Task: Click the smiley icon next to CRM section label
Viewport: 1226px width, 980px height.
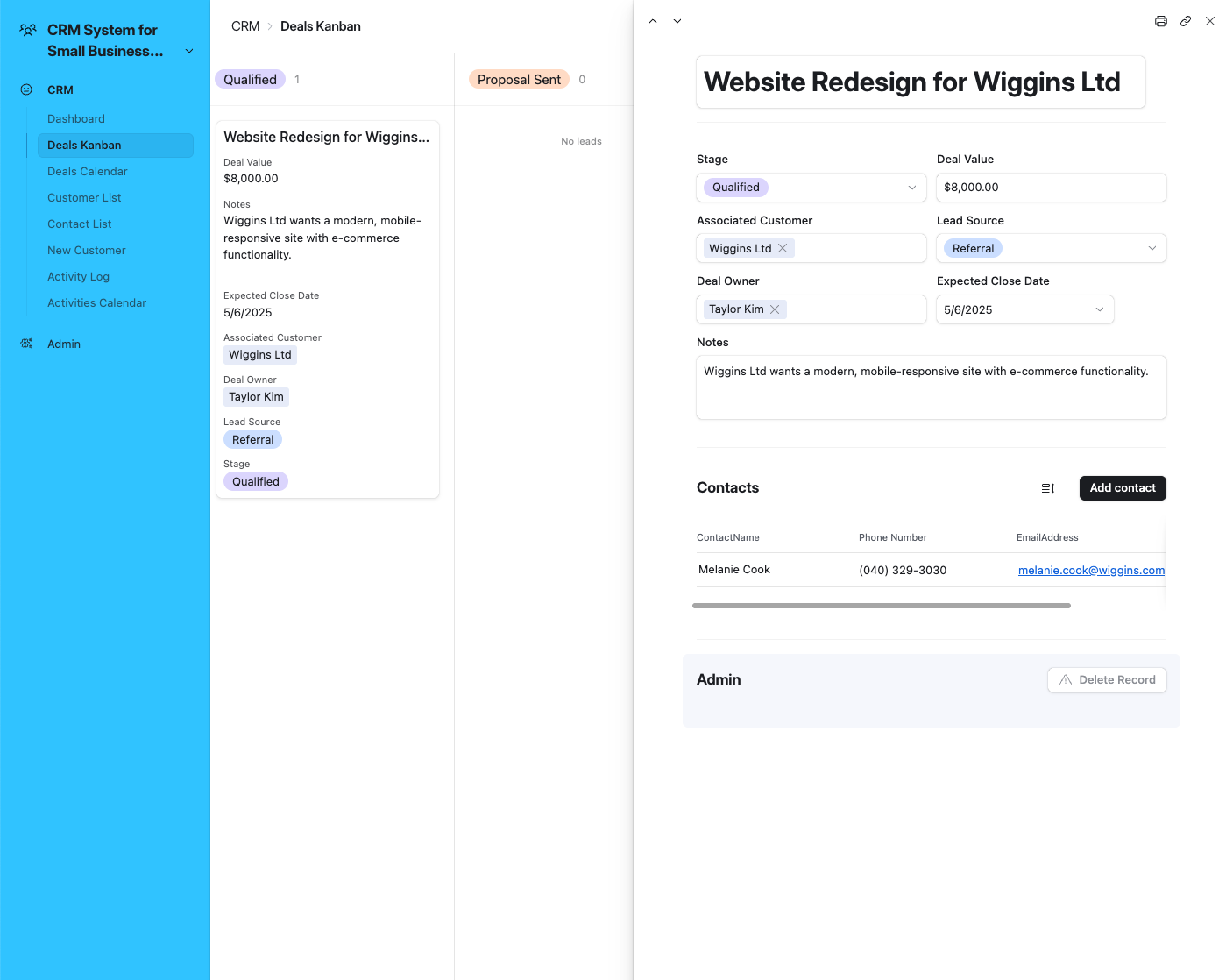Action: point(25,89)
